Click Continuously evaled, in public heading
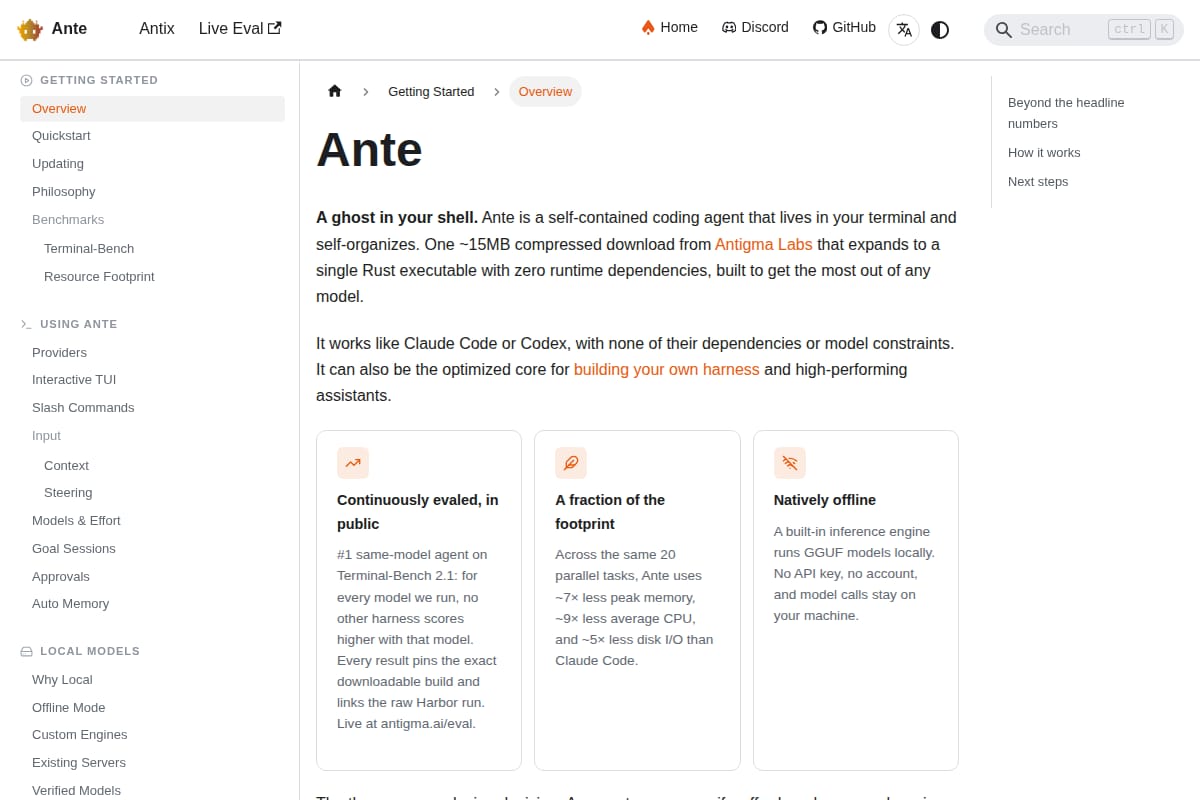 418,512
